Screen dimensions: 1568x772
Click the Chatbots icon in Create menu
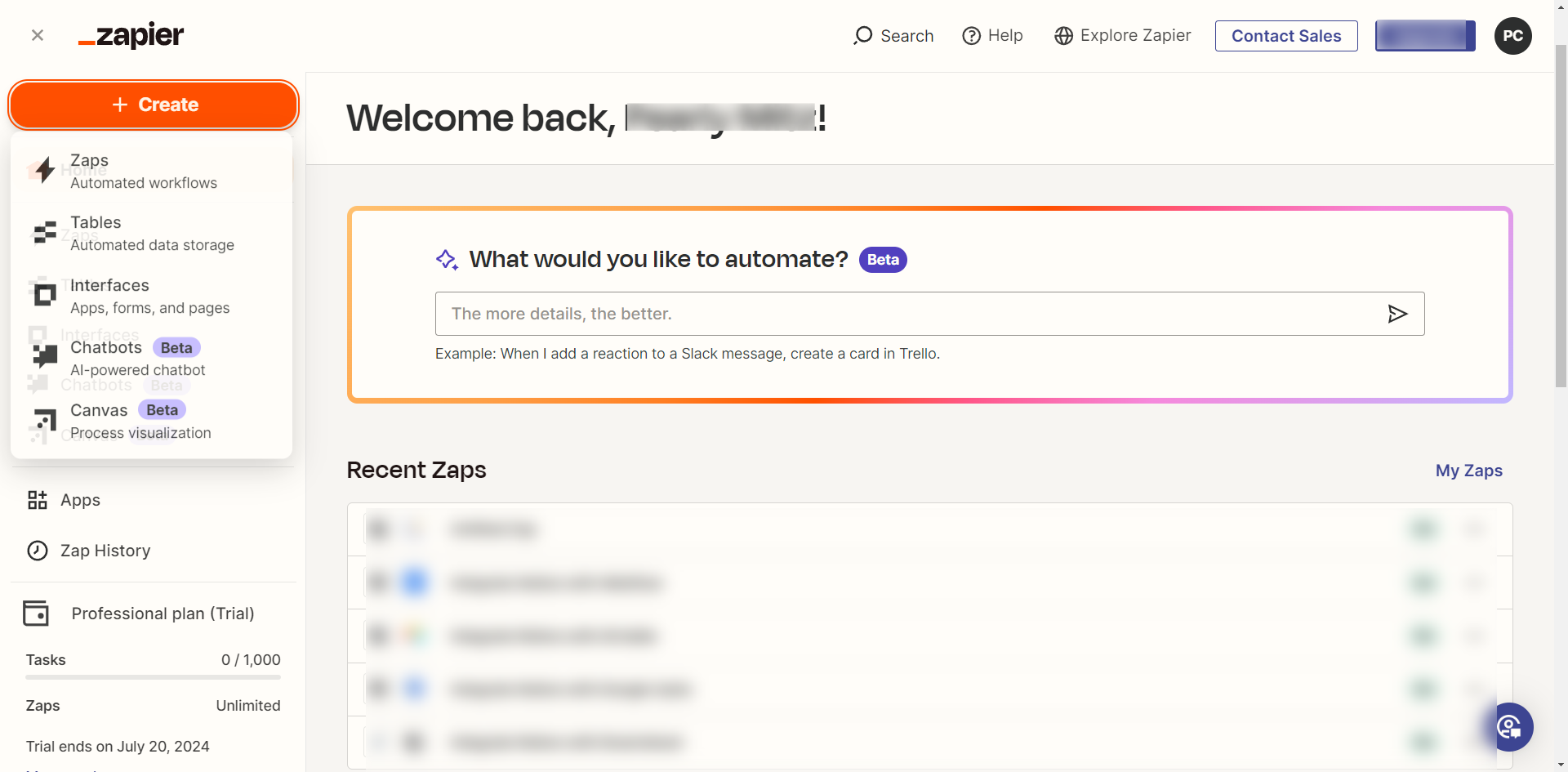pyautogui.click(x=45, y=357)
